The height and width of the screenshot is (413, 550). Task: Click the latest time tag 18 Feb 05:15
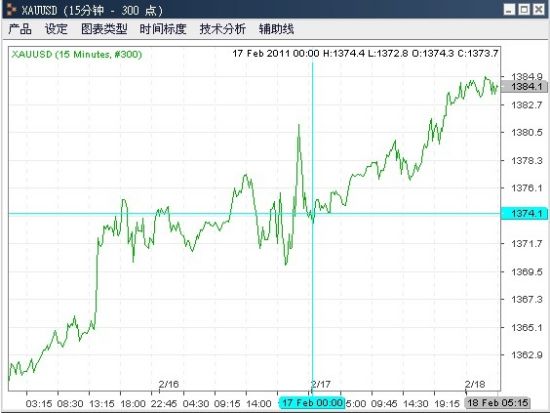(497, 402)
